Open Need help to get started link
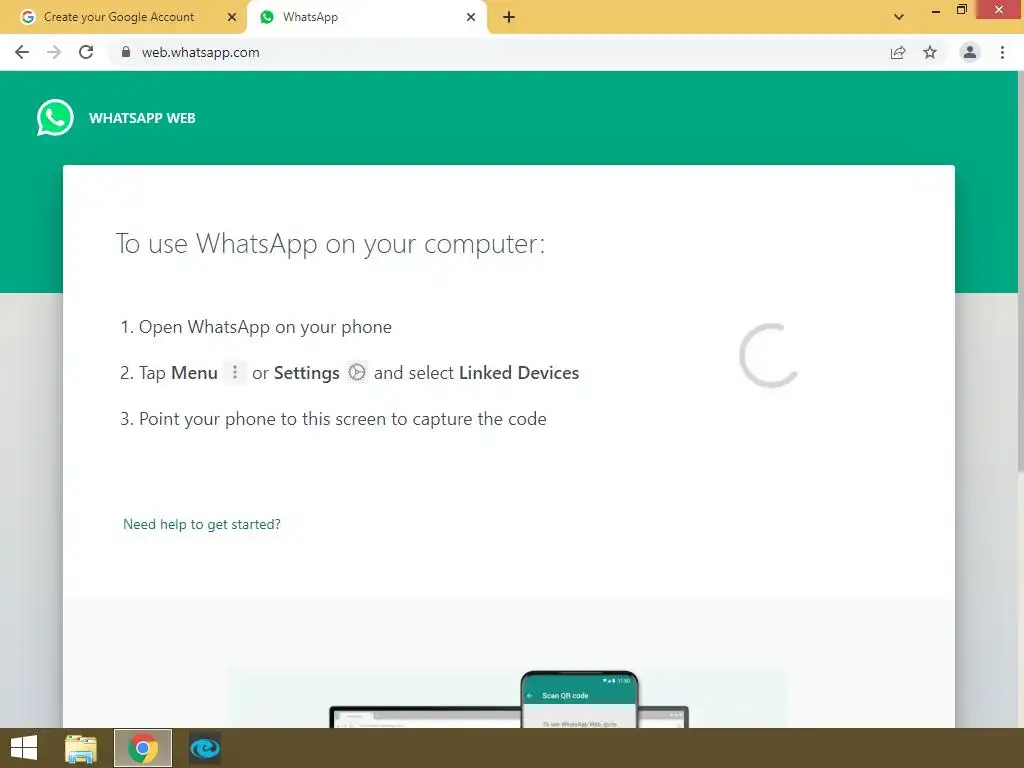The image size is (1024, 768). [202, 524]
